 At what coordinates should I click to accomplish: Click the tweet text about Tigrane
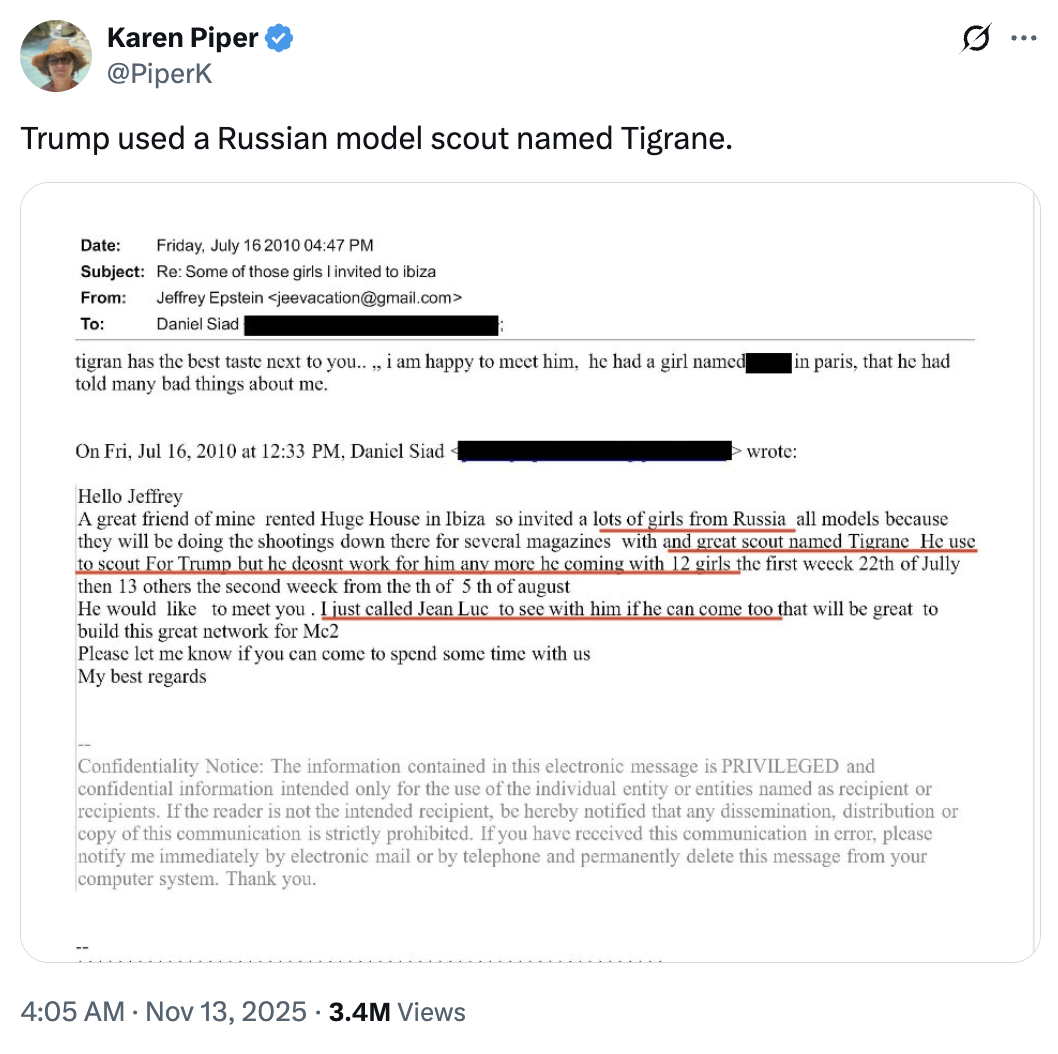376,137
